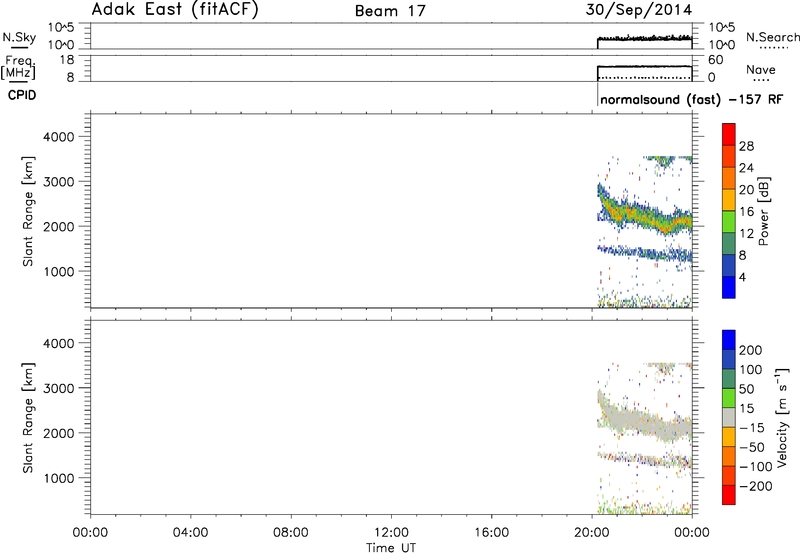Click the blue bottom of Power color bar

pyautogui.click(x=729, y=287)
